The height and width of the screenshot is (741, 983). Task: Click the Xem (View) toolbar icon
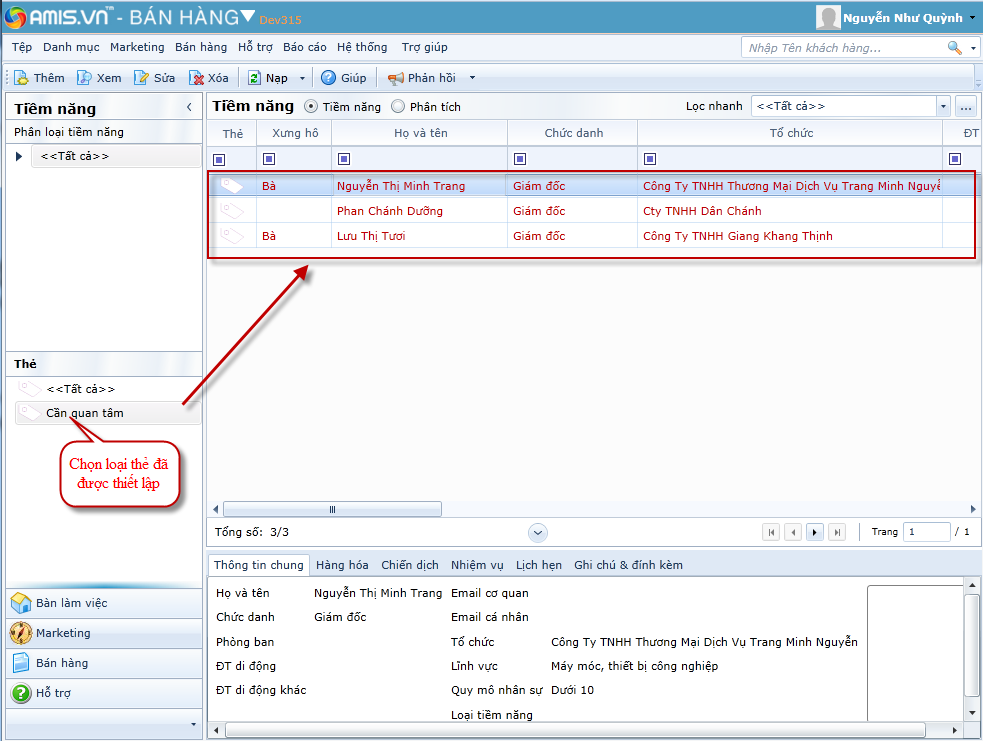(x=85, y=78)
